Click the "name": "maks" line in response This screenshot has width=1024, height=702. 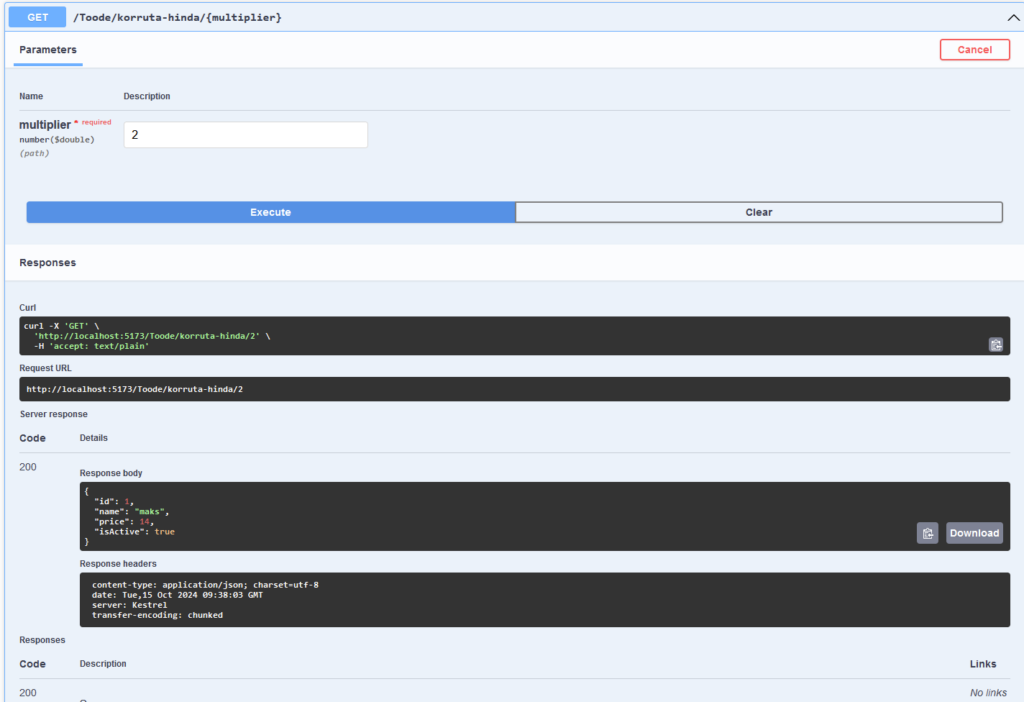click(131, 511)
